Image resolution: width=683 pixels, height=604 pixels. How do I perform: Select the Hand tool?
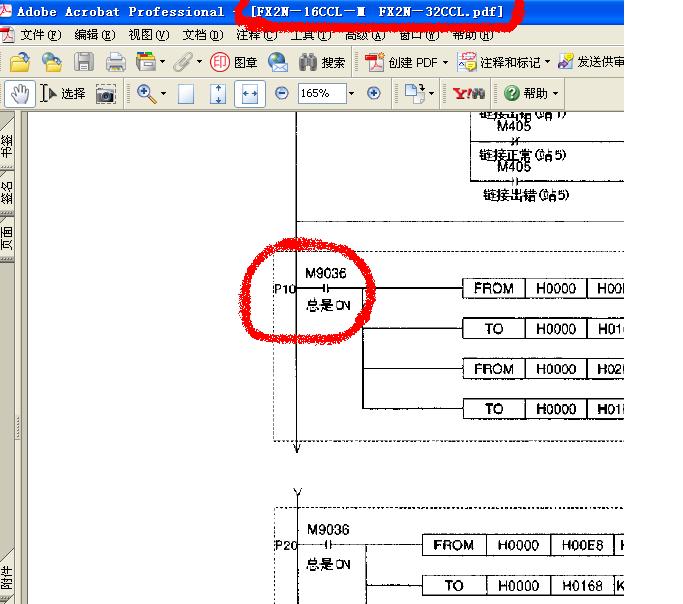click(19, 93)
